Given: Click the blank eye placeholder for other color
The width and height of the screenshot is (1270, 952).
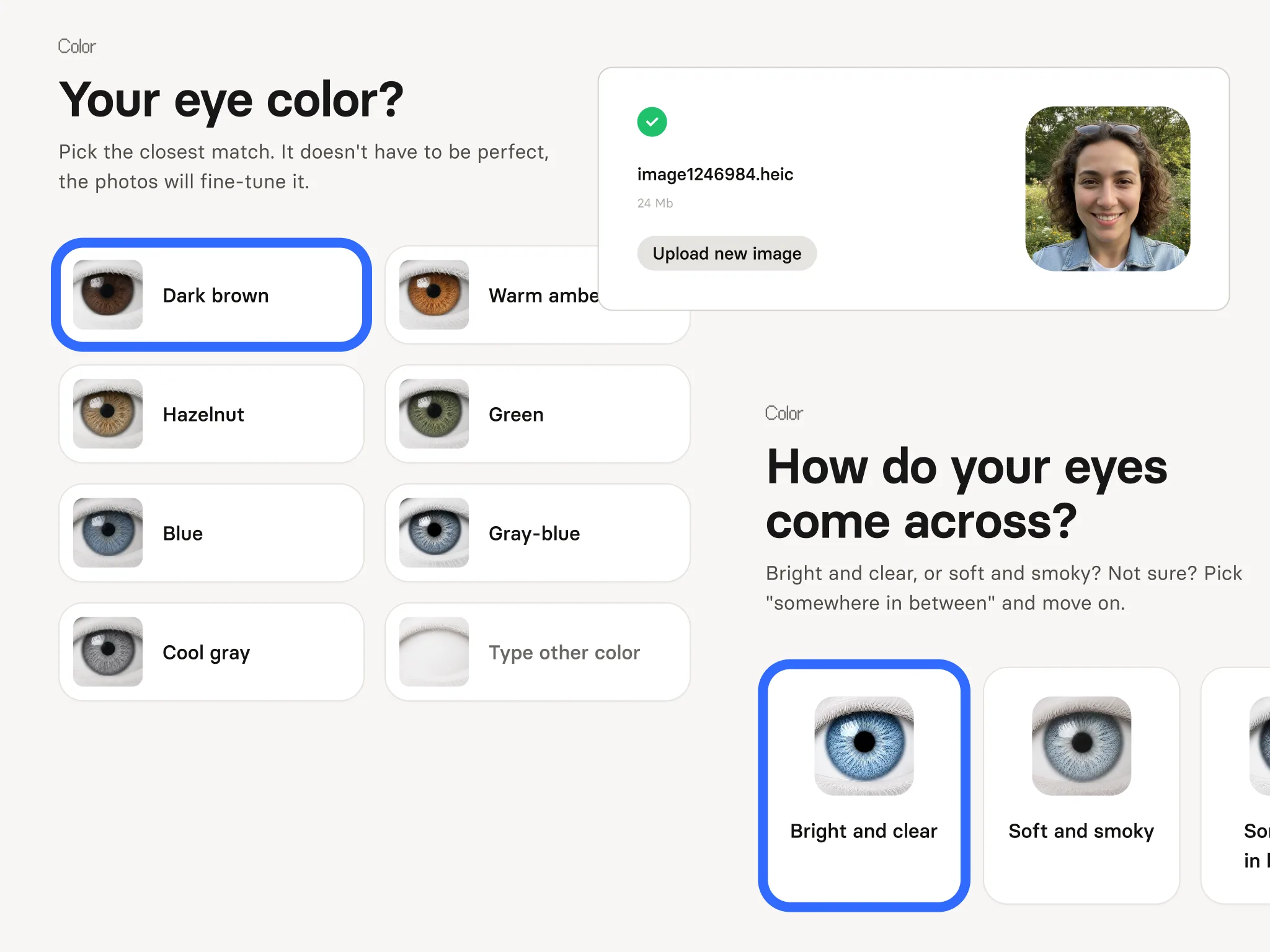Looking at the screenshot, I should pyautogui.click(x=434, y=652).
